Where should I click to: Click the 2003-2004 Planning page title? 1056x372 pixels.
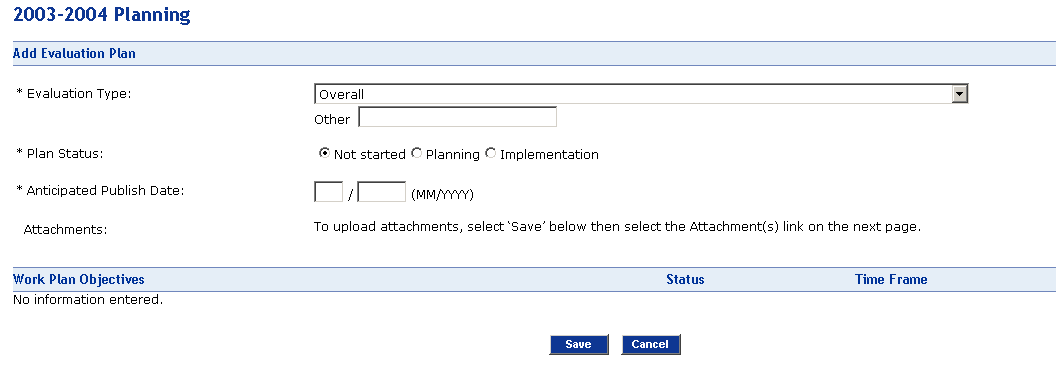[102, 14]
